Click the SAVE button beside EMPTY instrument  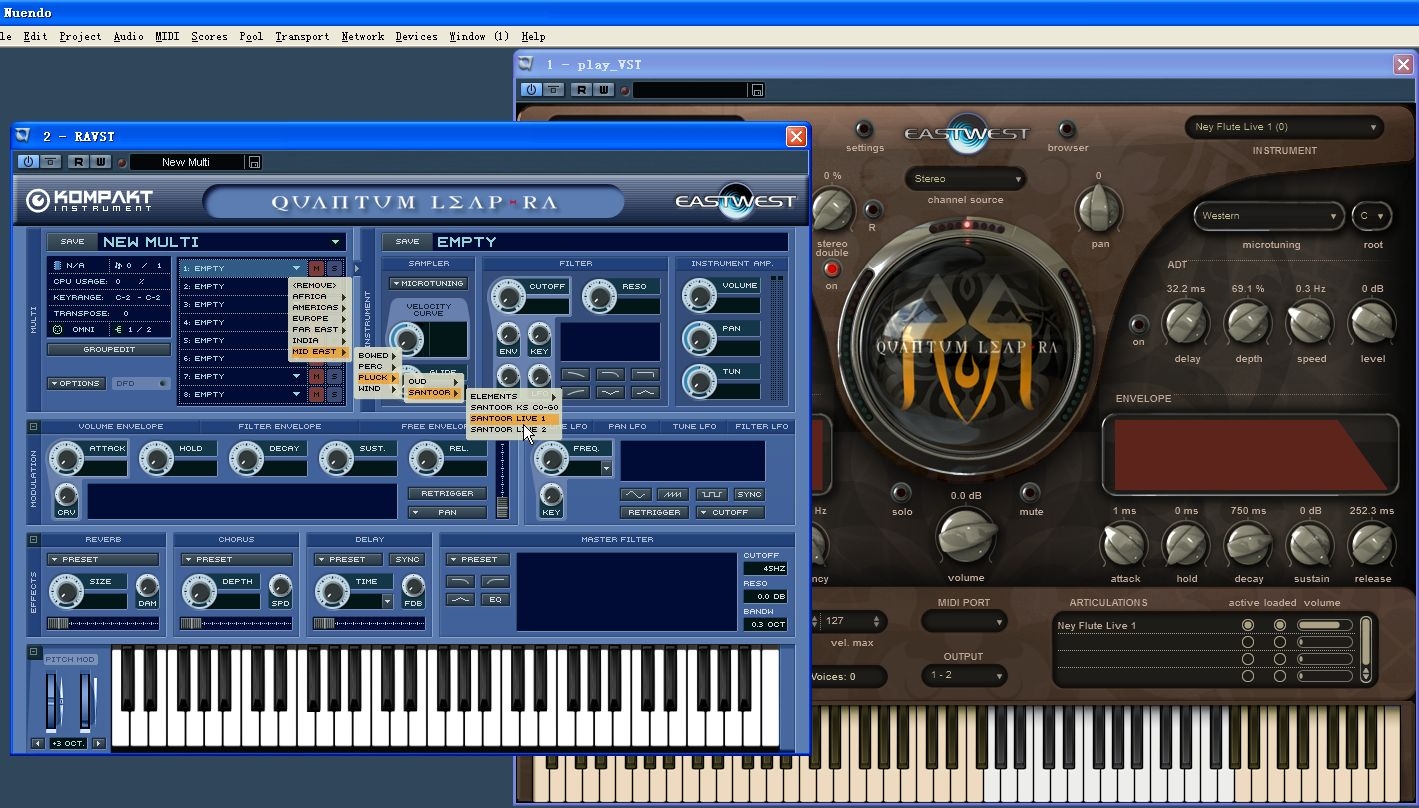(406, 242)
